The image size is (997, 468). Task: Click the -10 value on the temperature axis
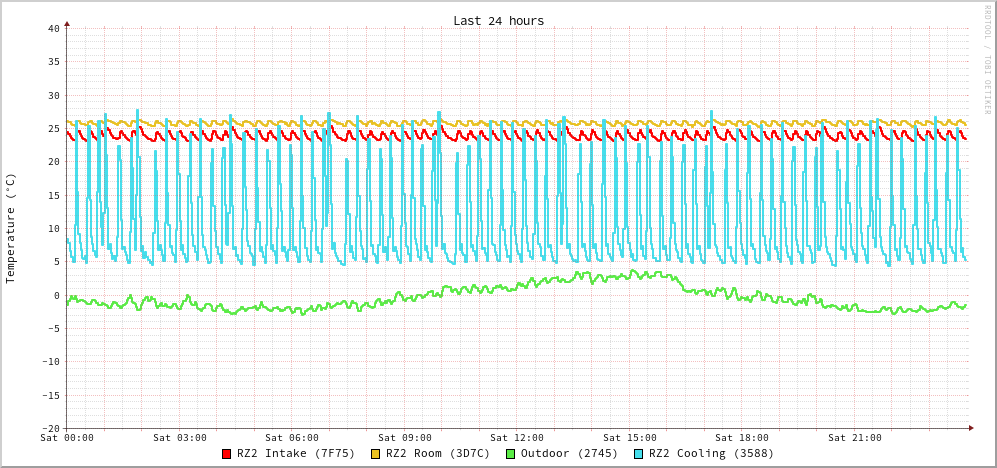[x=50, y=362]
